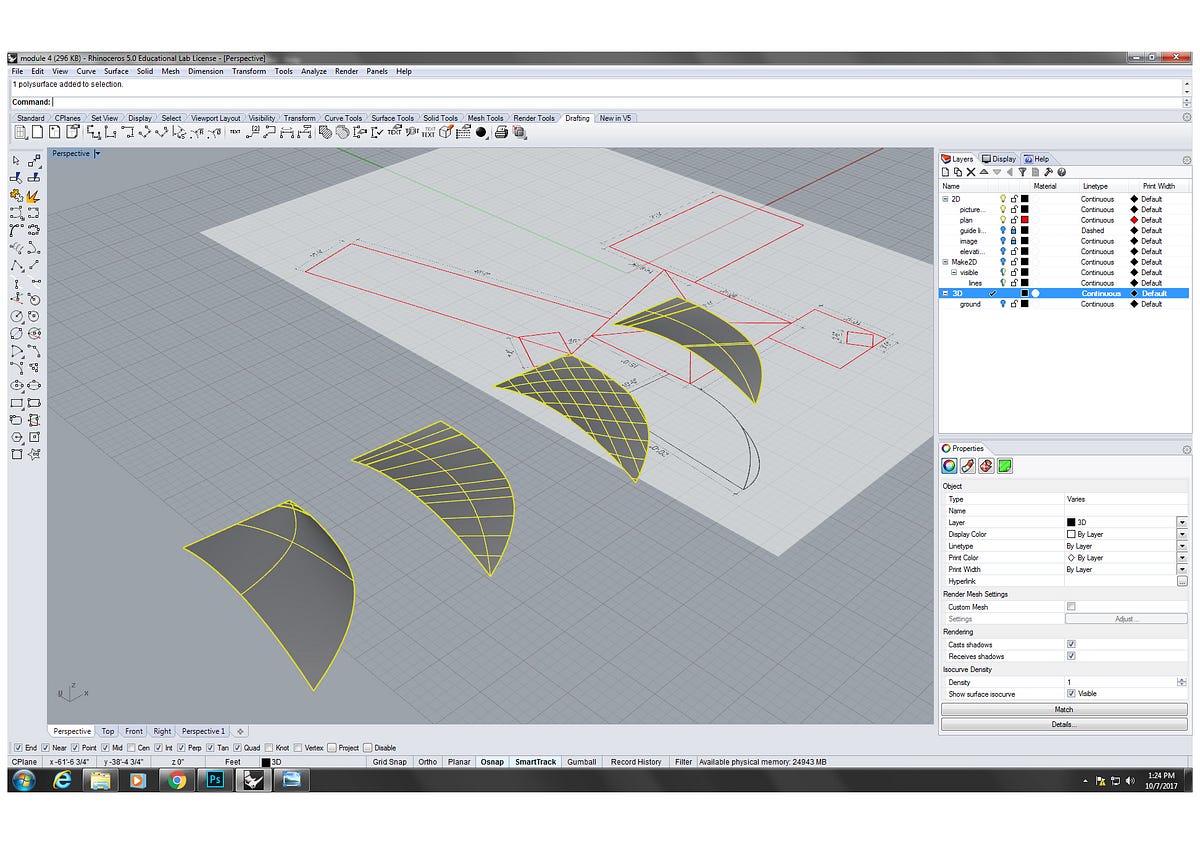Open the Layer dropdown in Properties panel
1200x844 pixels.
pyautogui.click(x=1181, y=522)
